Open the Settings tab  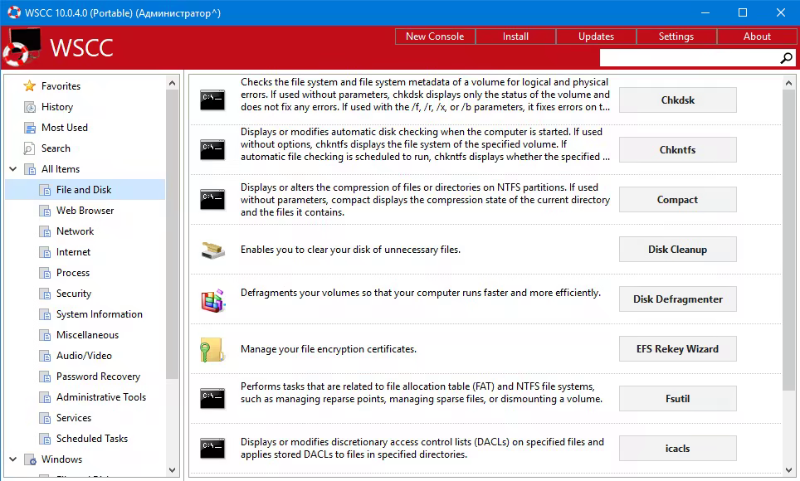point(676,36)
